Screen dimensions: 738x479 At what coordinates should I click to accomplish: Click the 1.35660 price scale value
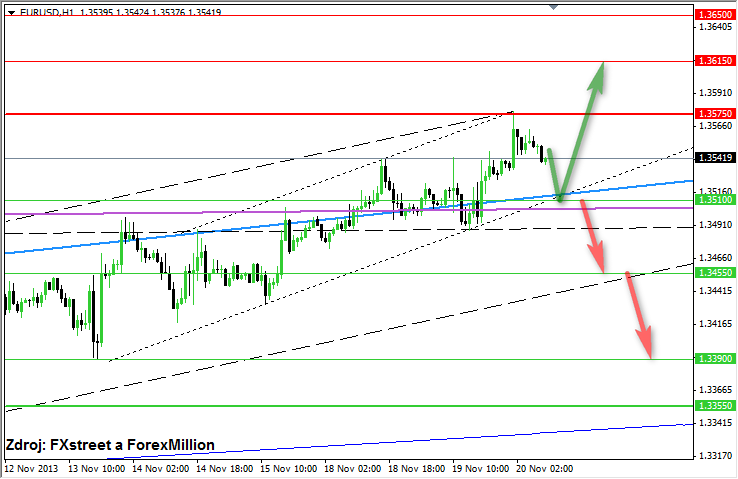715,126
